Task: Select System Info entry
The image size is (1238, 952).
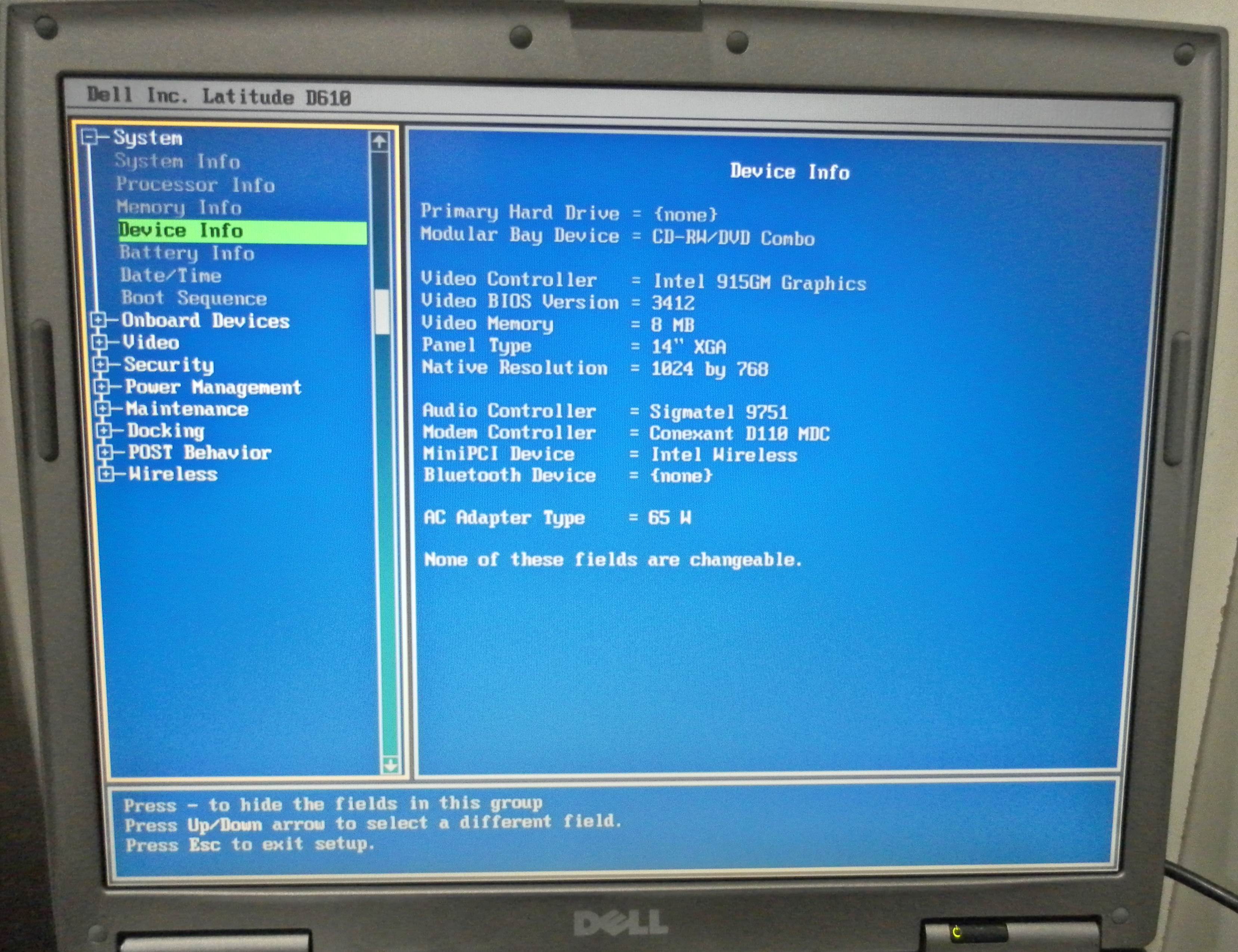Action: coord(177,161)
